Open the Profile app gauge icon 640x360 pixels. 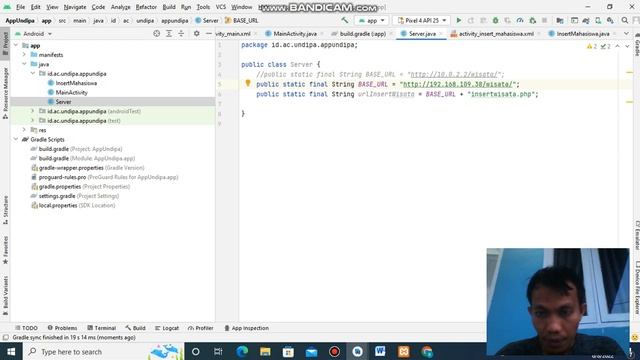coord(520,20)
